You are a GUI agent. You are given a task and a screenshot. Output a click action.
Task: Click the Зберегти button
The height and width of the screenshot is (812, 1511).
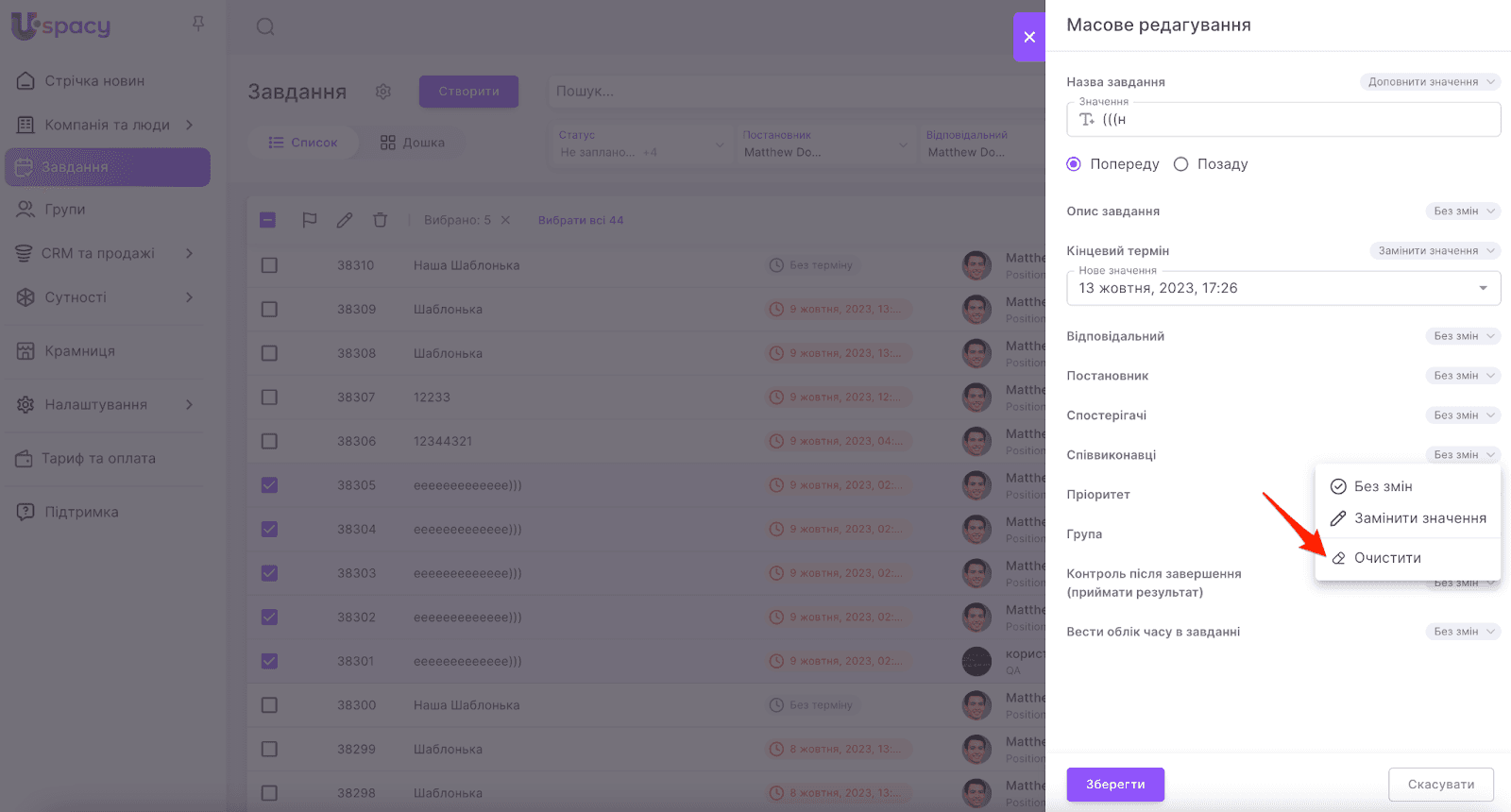point(1115,785)
